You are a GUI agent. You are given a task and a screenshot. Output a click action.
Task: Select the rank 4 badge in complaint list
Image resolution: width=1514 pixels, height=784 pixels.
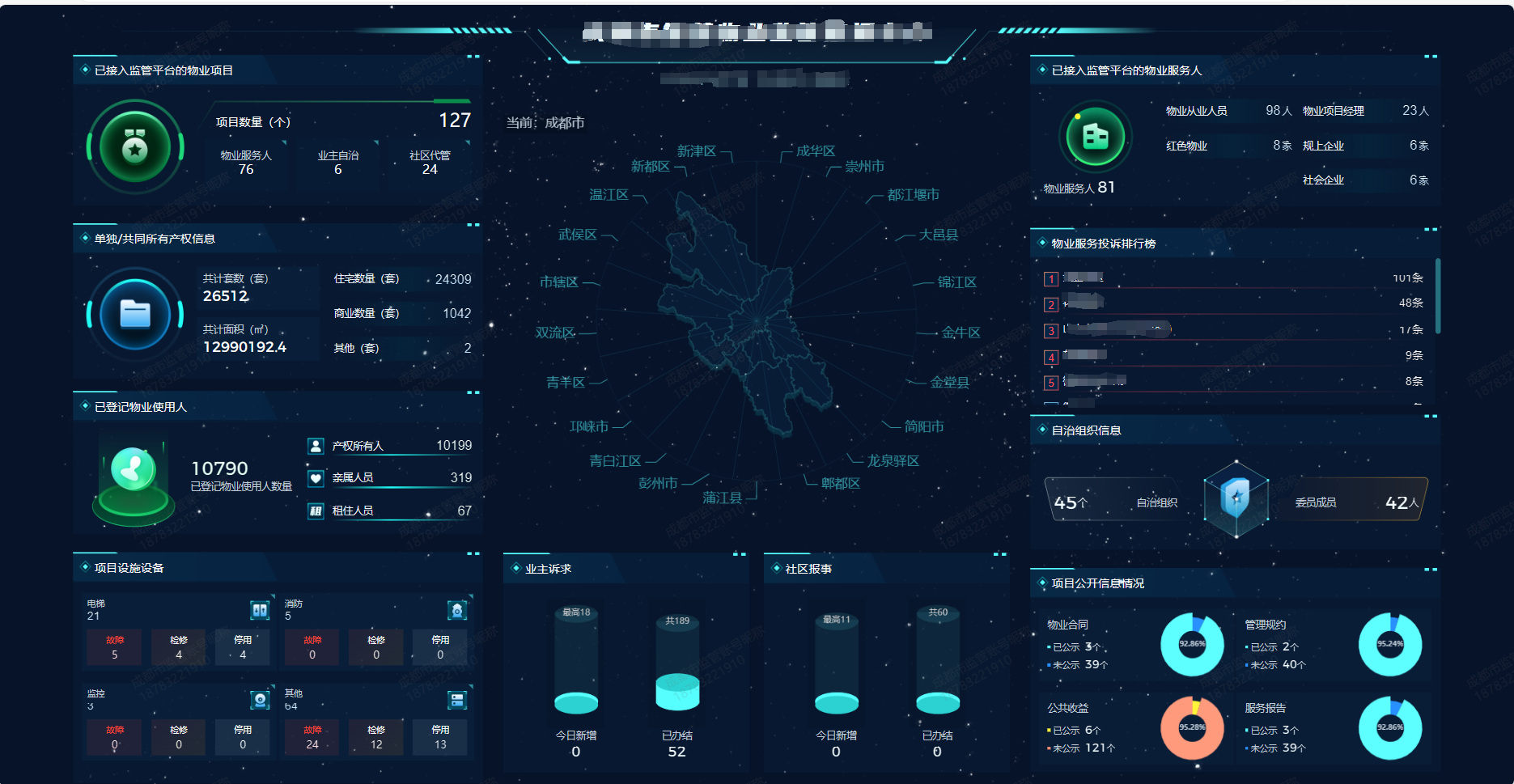[x=1051, y=357]
